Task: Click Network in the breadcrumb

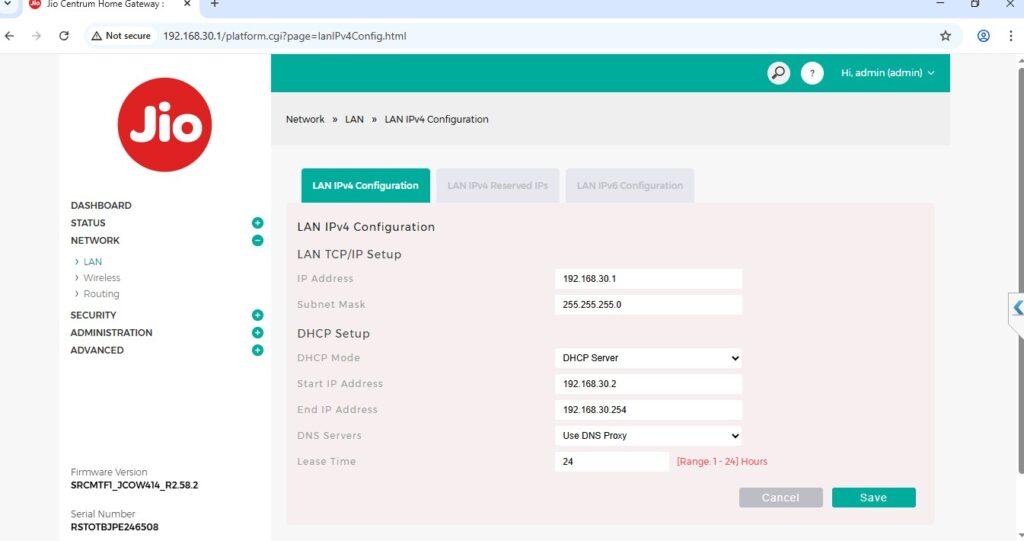Action: tap(305, 120)
